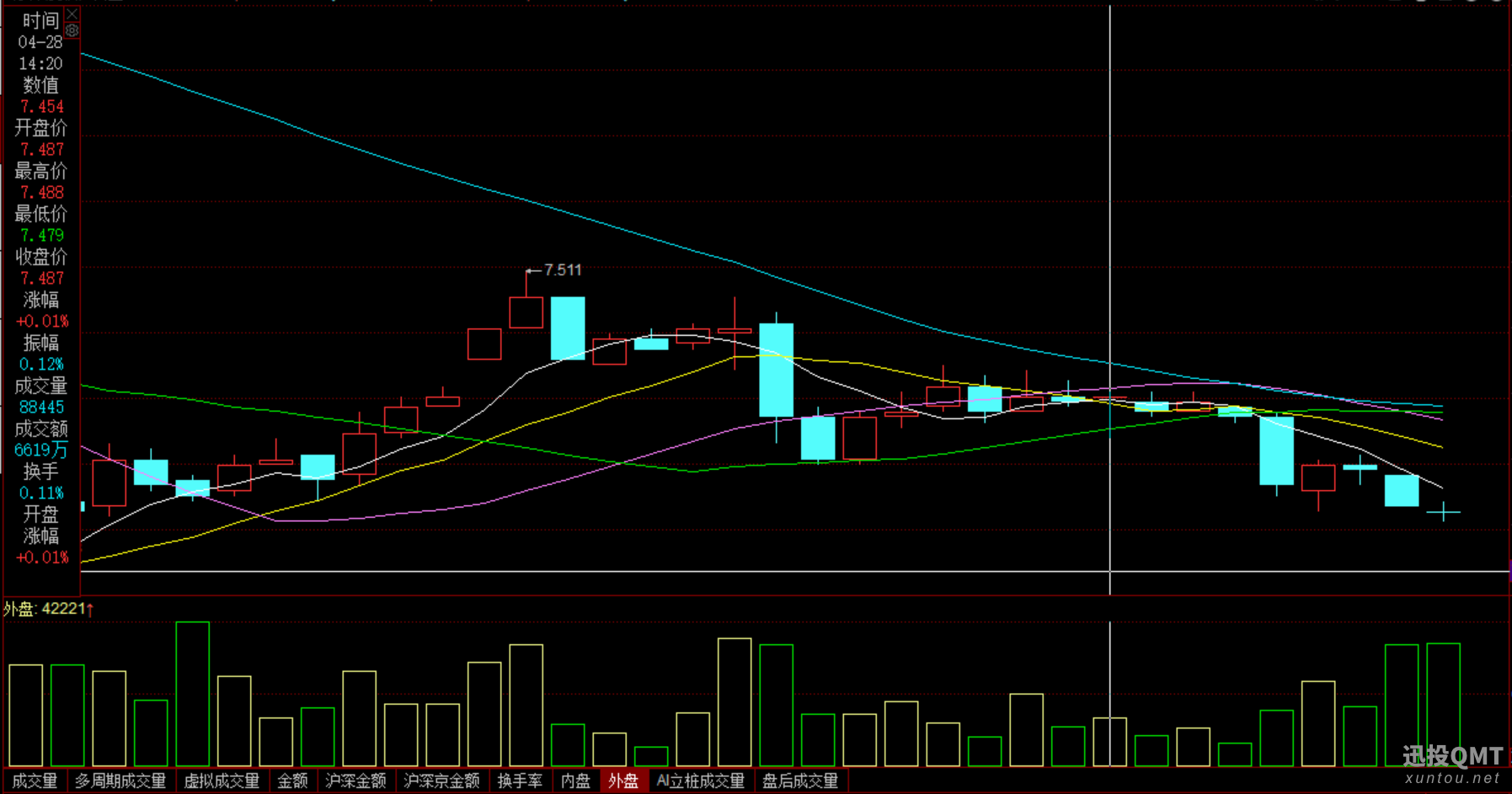Click the 时间 04-28 date value
This screenshot has width=1512, height=794.
pyautogui.click(x=40, y=42)
